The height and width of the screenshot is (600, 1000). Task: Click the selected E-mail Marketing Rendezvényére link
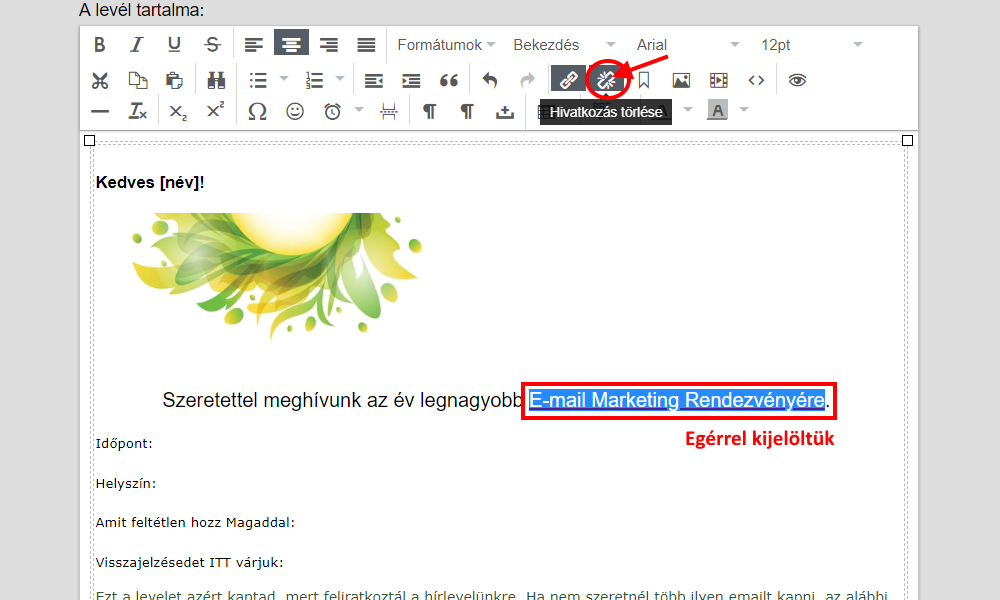(x=677, y=400)
